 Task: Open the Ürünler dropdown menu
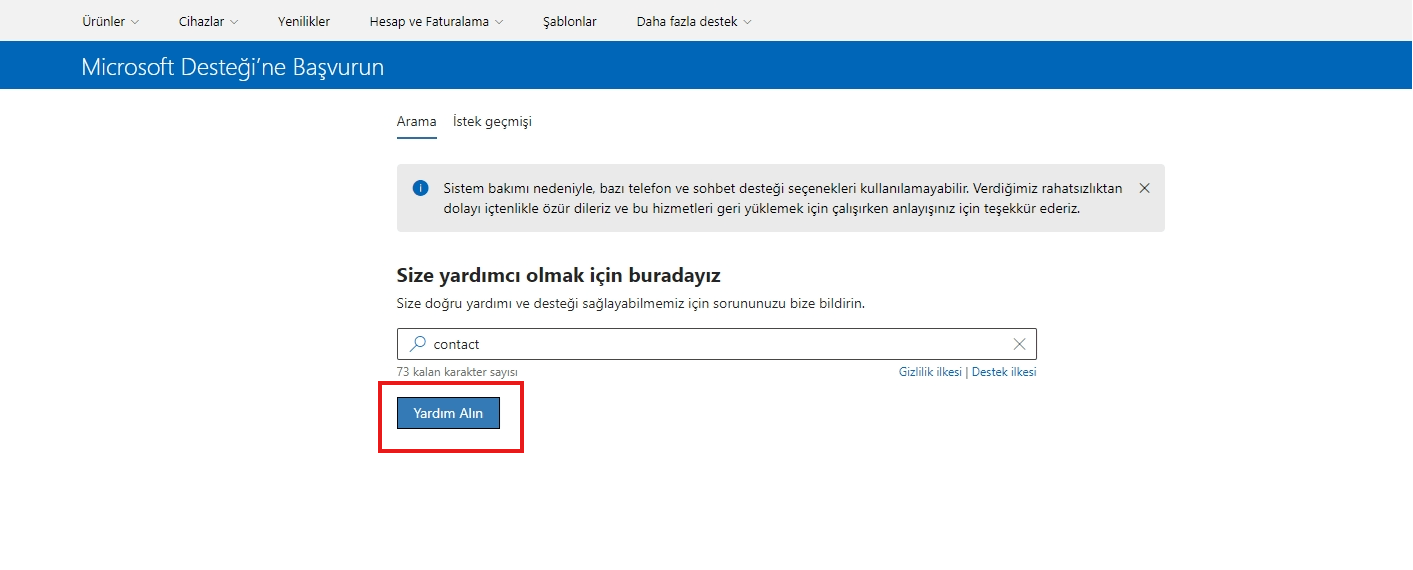tap(110, 21)
